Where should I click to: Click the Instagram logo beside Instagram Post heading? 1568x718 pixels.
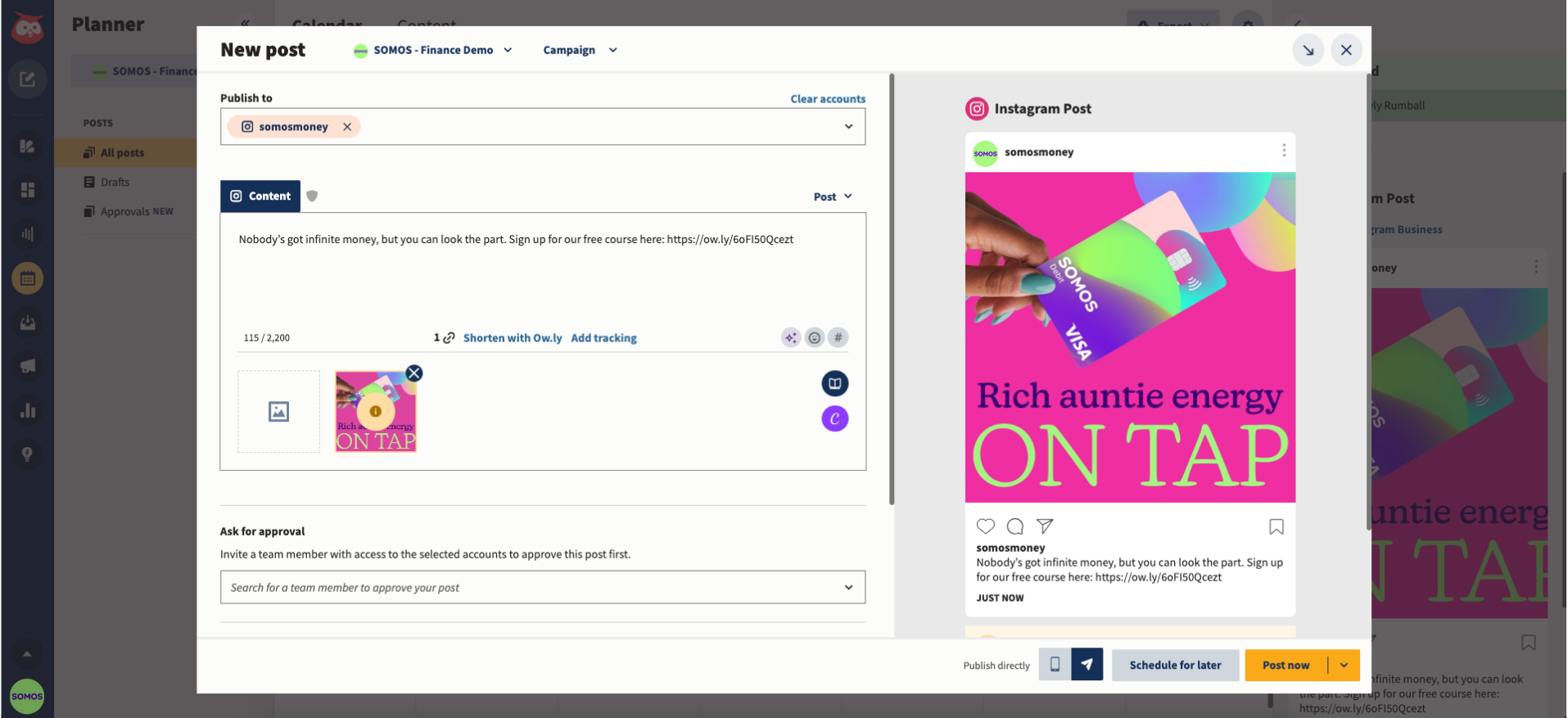[977, 108]
